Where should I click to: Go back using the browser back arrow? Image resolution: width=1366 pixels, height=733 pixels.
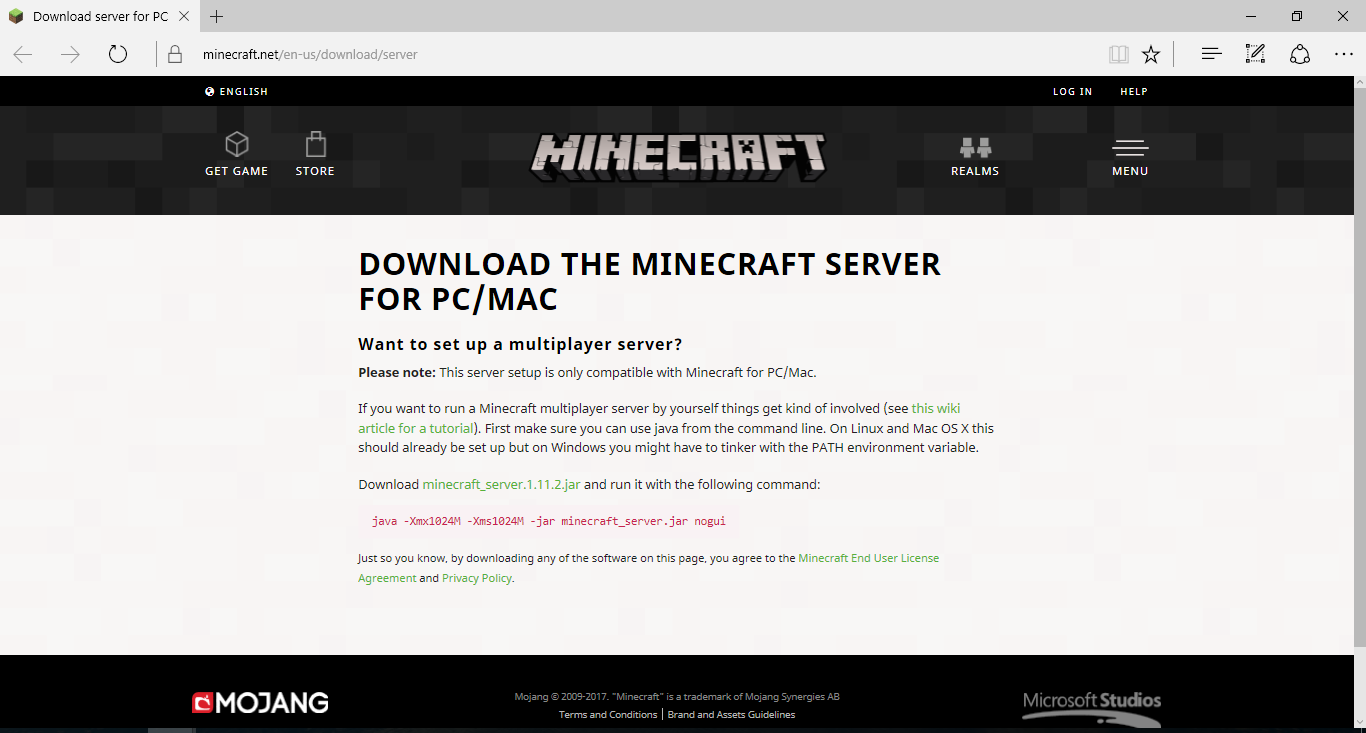[x=23, y=54]
